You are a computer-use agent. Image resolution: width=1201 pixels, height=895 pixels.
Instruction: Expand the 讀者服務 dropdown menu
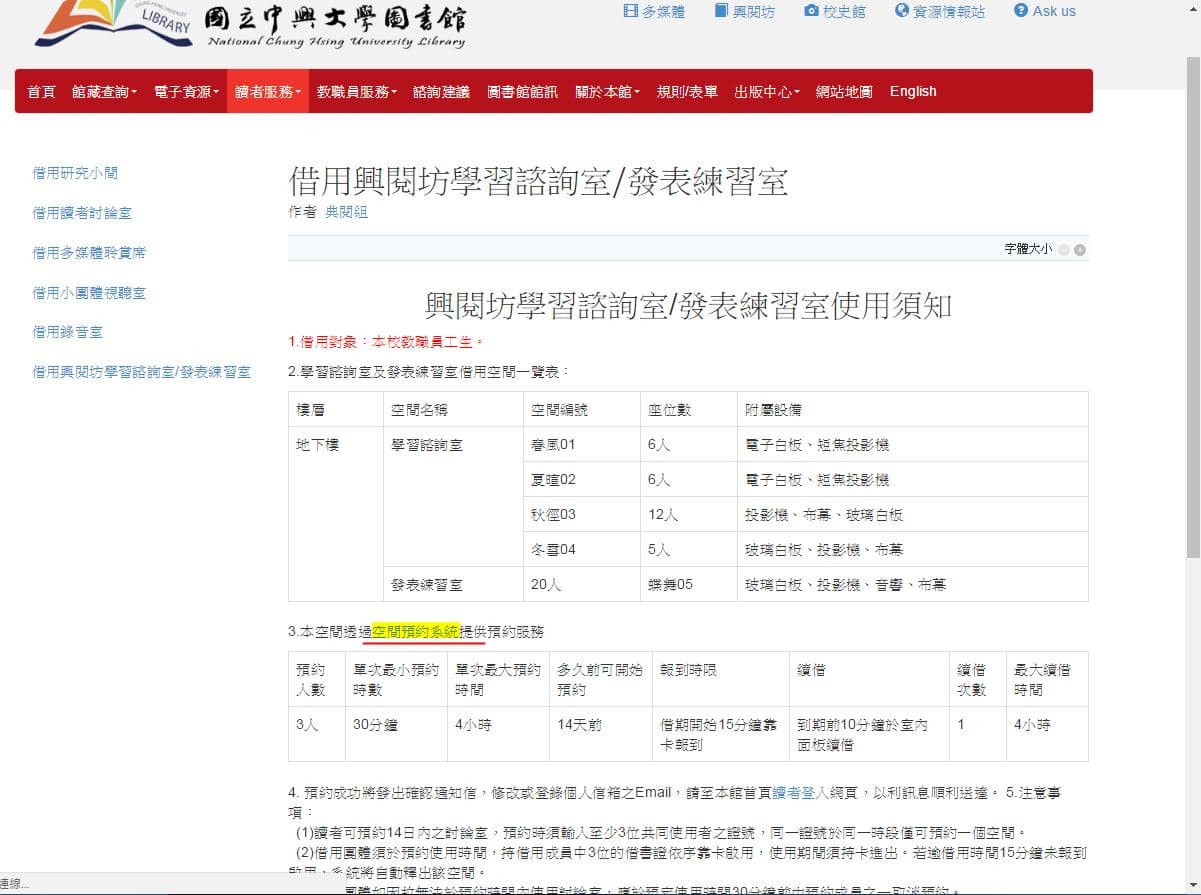pyautogui.click(x=268, y=91)
